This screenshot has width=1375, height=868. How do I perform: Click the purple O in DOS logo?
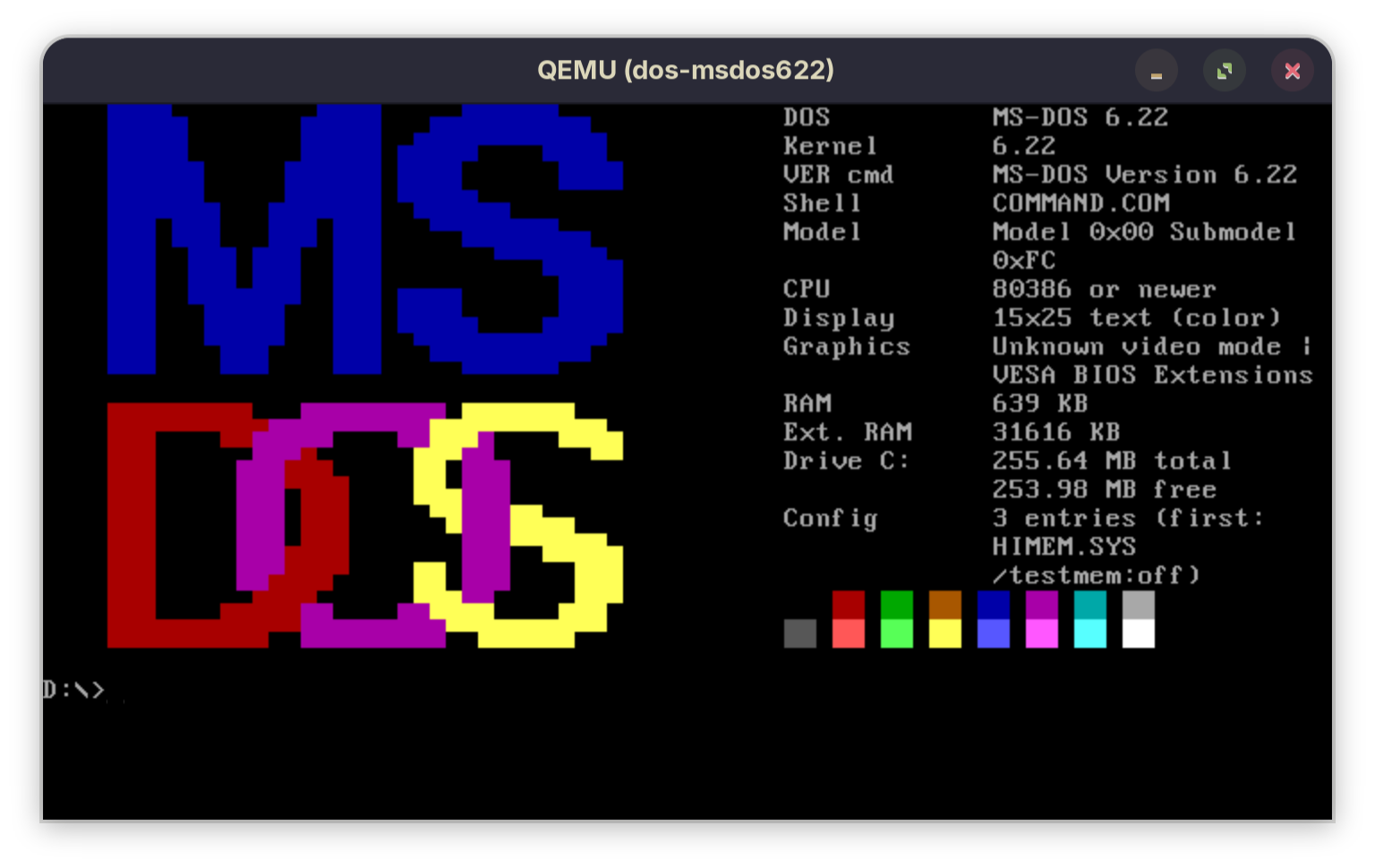click(x=374, y=524)
